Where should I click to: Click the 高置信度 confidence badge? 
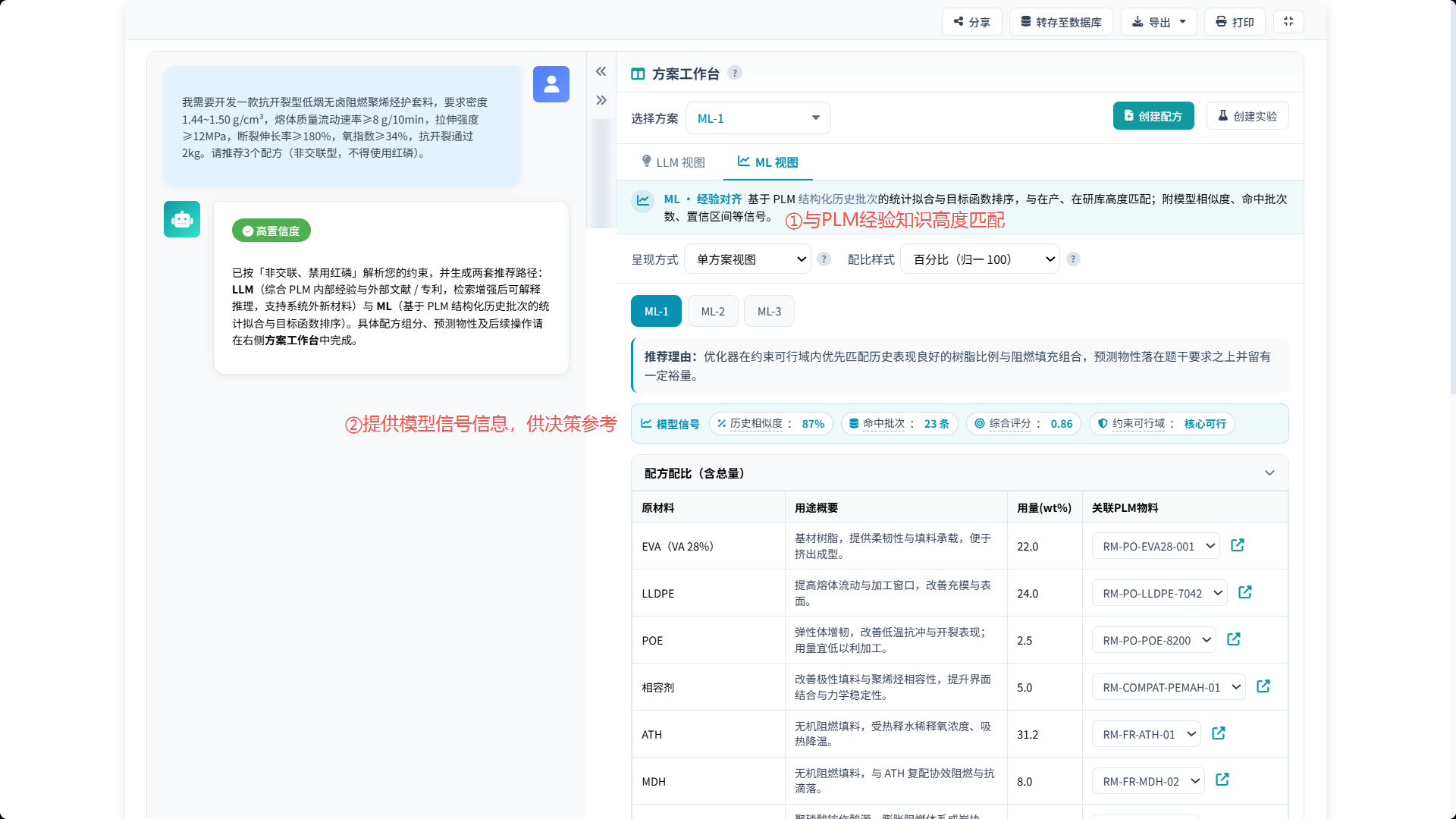271,231
